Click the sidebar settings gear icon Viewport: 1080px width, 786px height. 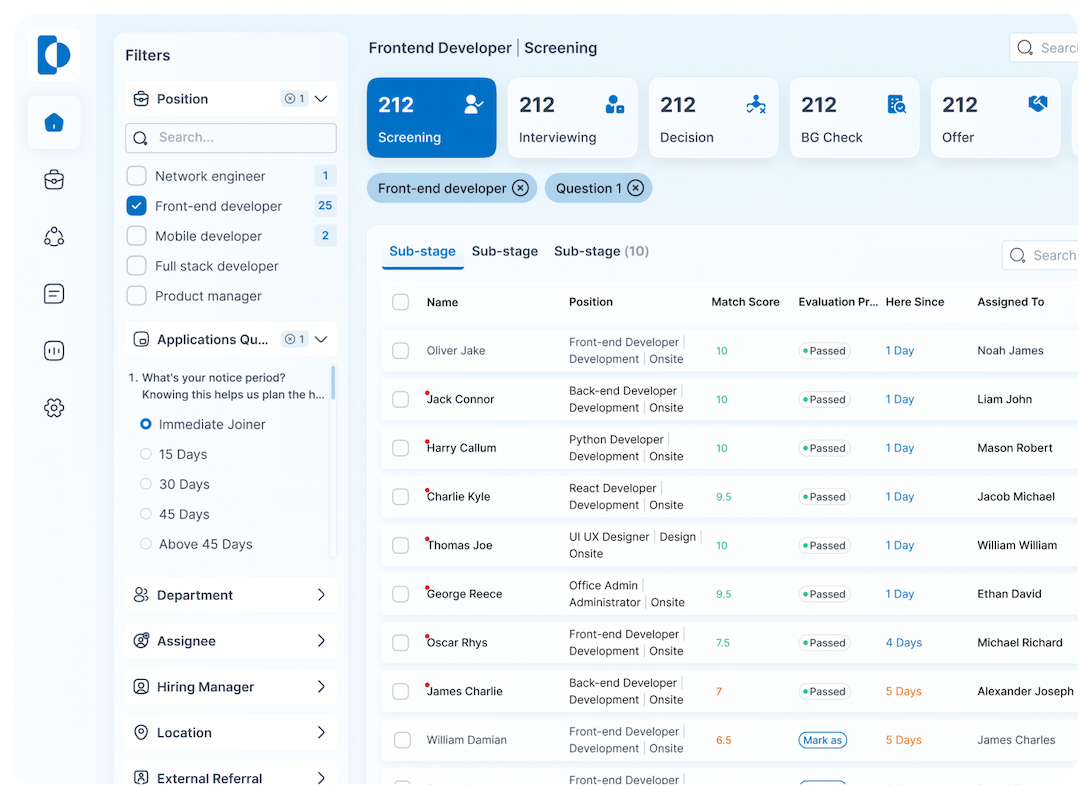pyautogui.click(x=54, y=408)
